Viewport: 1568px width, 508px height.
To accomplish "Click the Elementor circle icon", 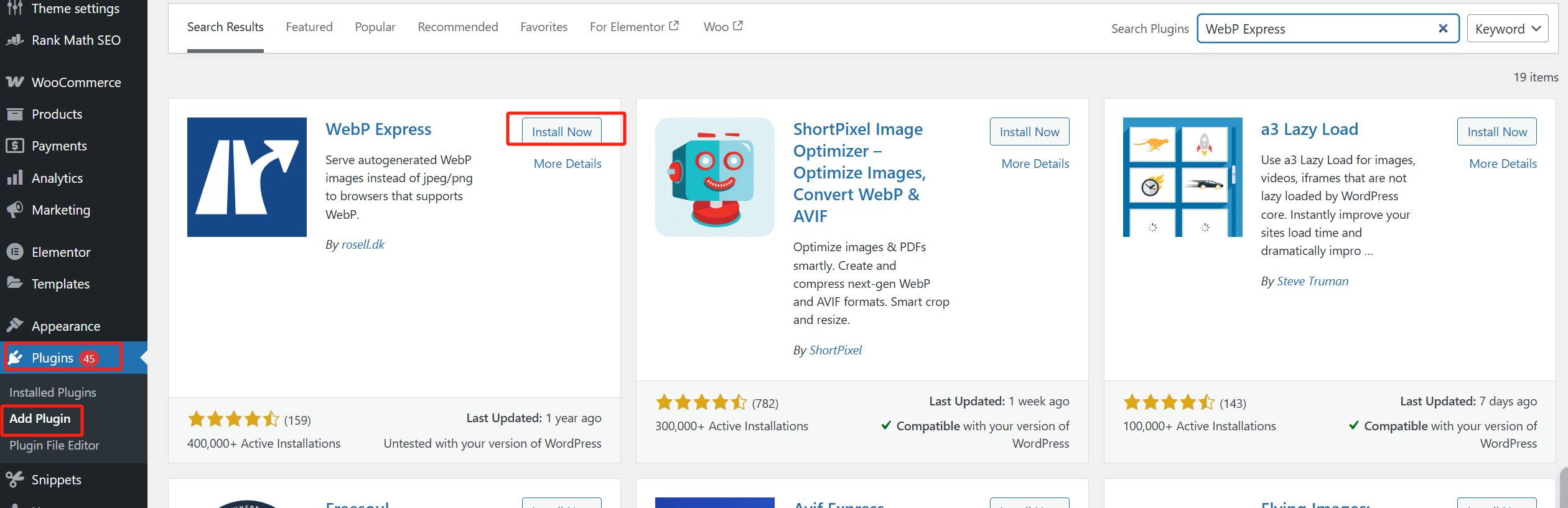I will point(15,252).
